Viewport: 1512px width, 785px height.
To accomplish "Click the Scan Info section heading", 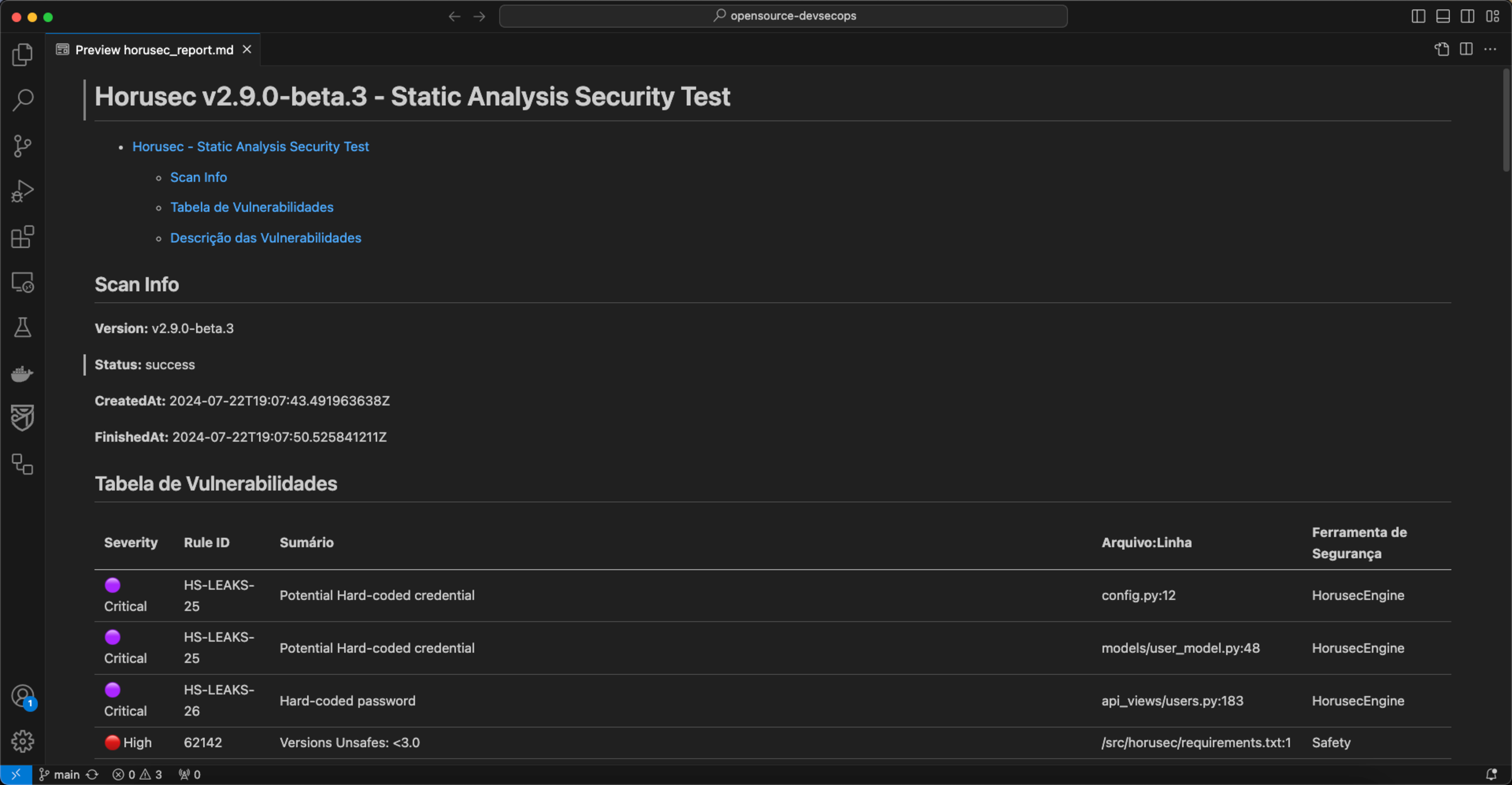I will (x=137, y=285).
